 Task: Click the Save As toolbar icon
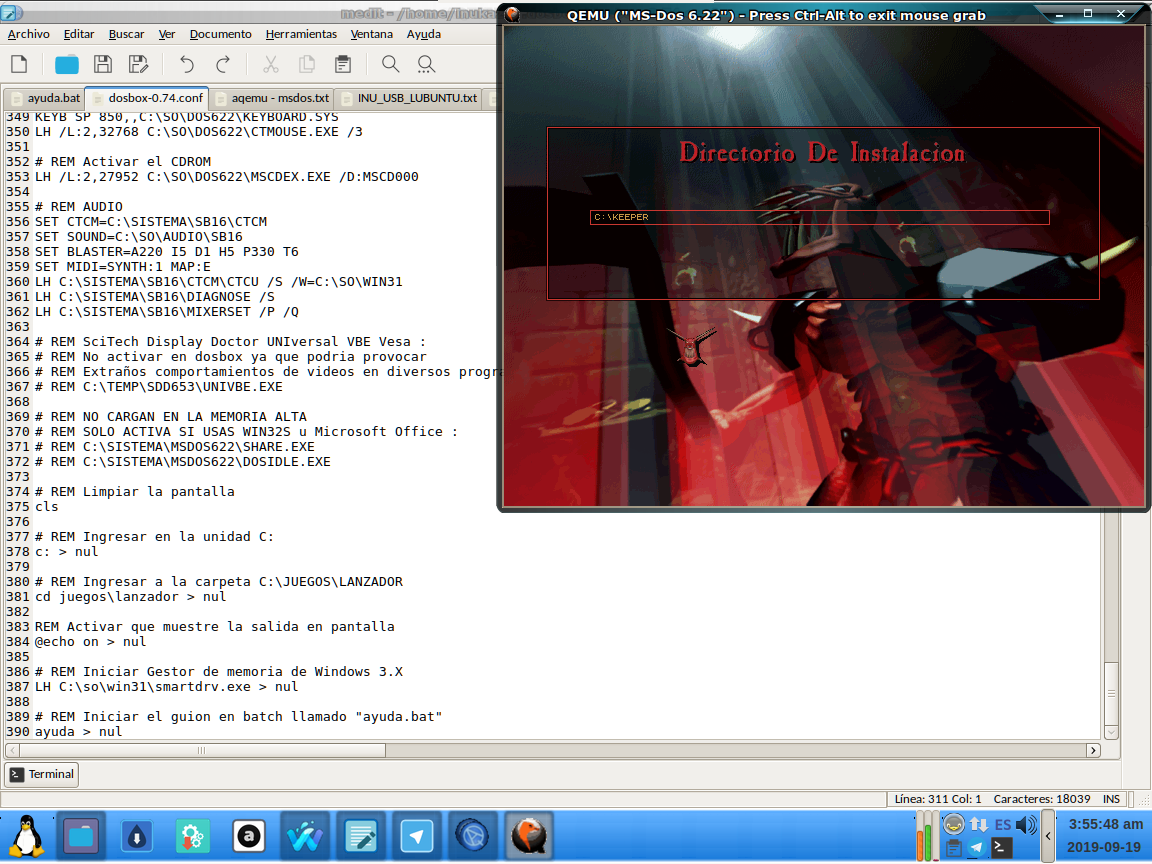pos(138,65)
